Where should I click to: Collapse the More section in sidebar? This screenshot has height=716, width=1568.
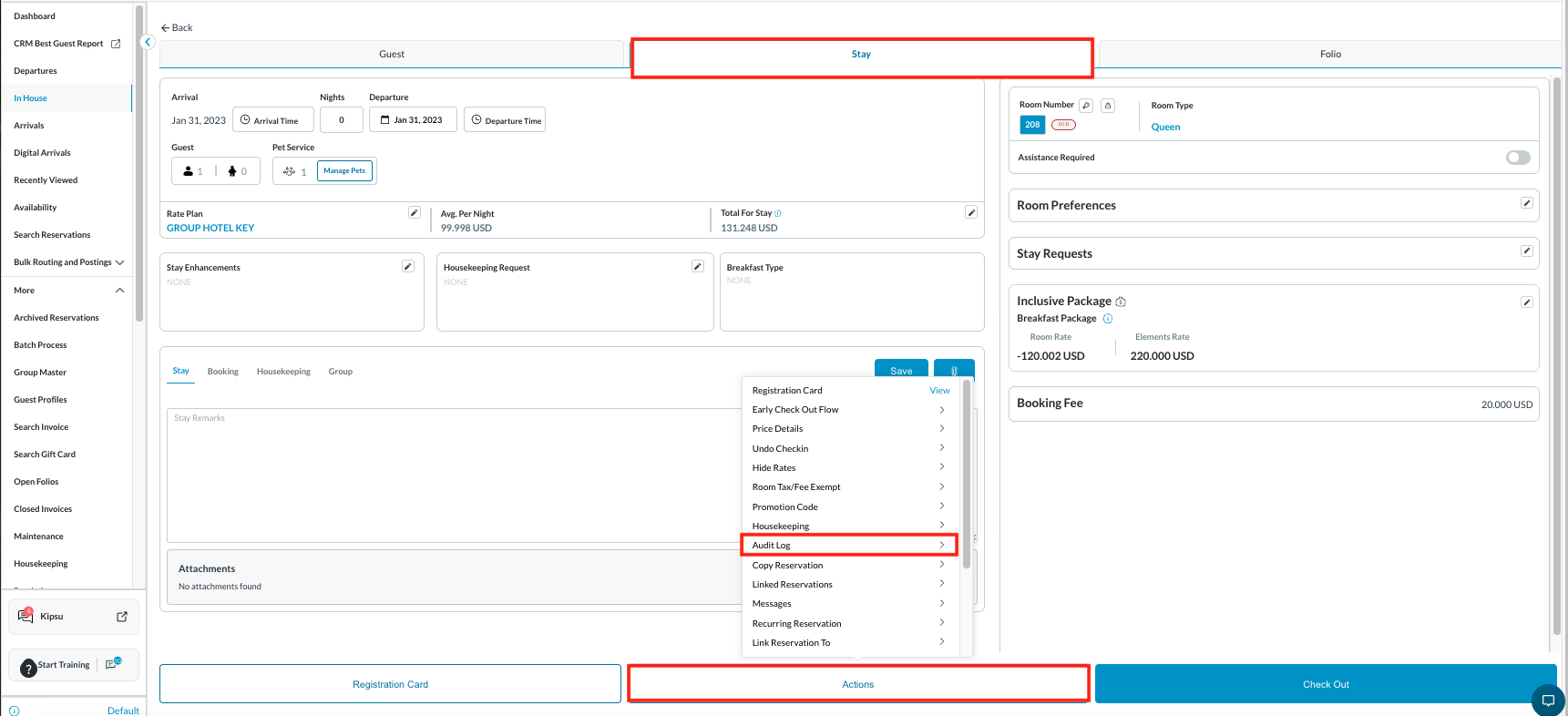[x=119, y=291]
